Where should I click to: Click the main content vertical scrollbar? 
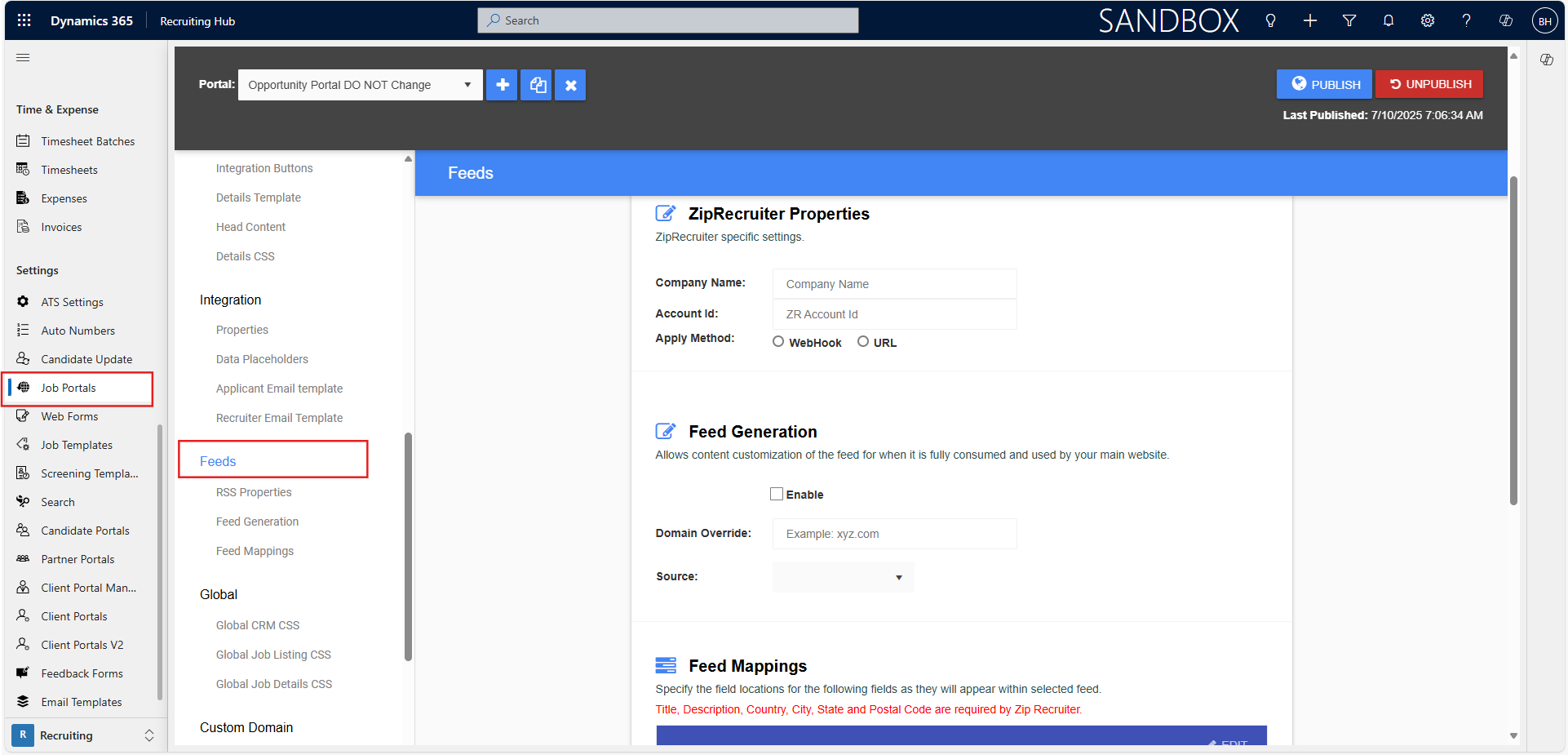[1513, 340]
